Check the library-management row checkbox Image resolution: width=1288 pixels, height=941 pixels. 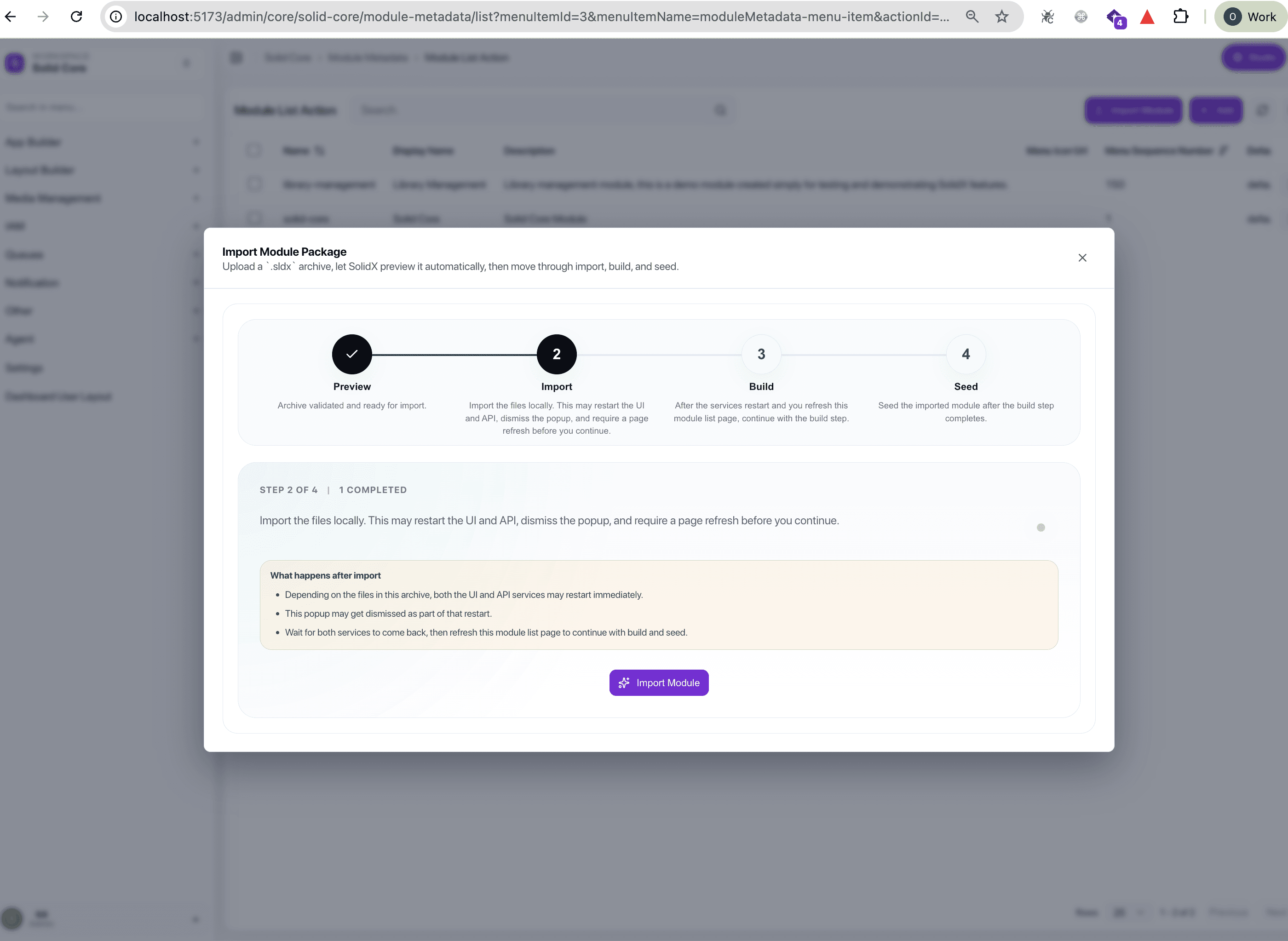(x=254, y=184)
